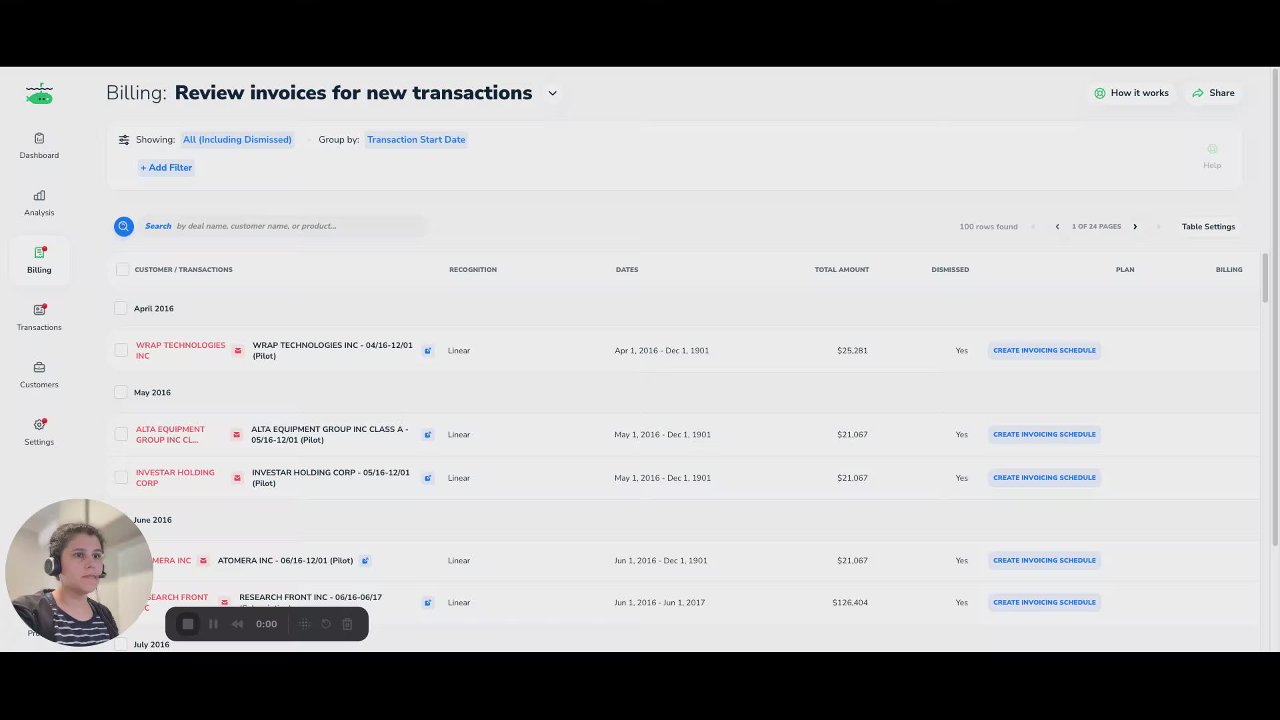Click the search input field
This screenshot has width=1280, height=720.
(x=283, y=226)
